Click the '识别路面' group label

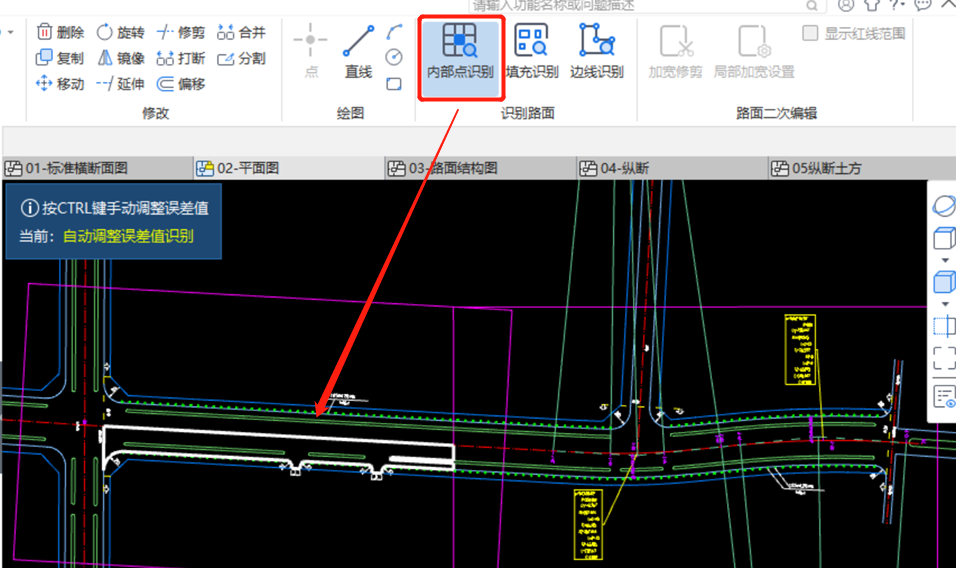click(x=527, y=113)
